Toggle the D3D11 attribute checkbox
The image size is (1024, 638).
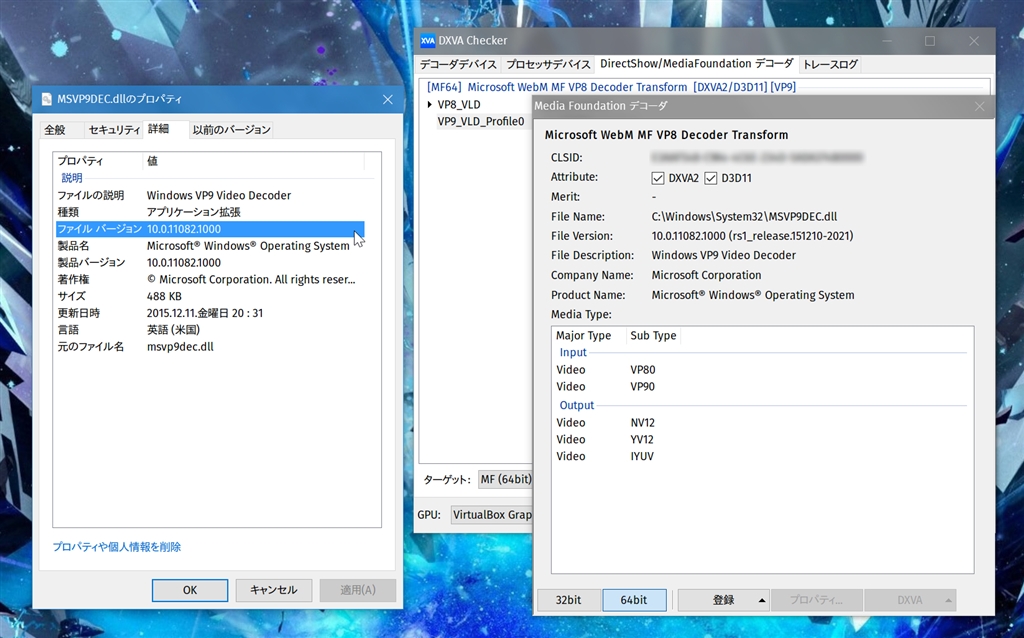[x=711, y=178]
